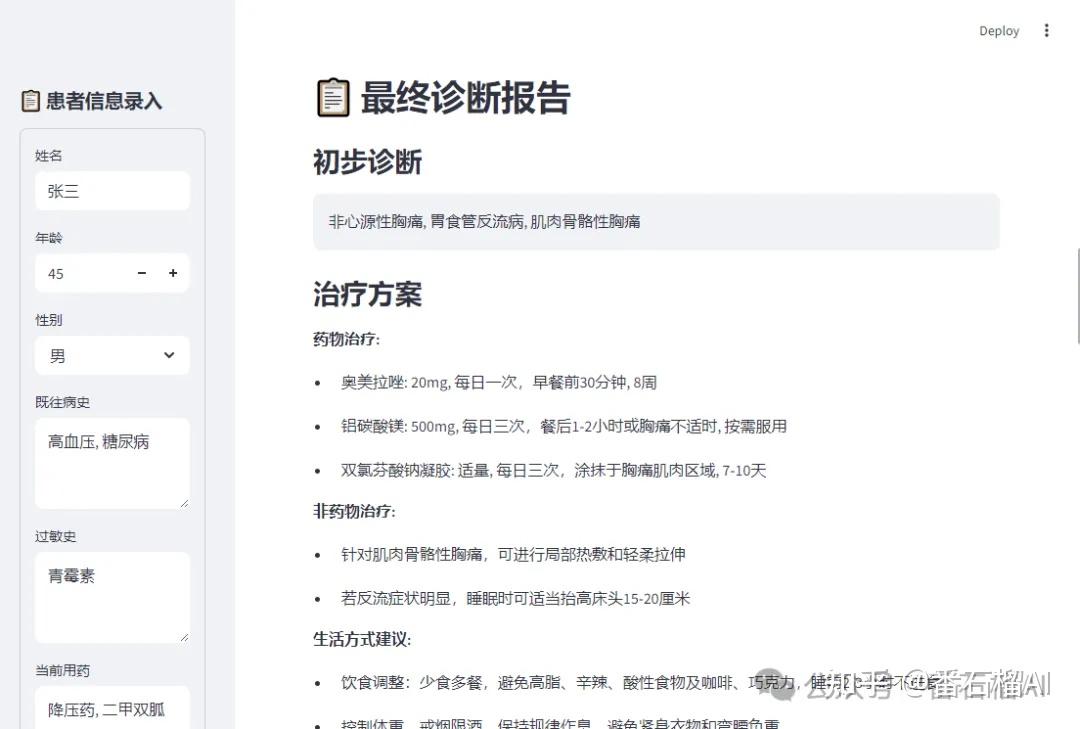Click the 姓名 field containing 张三
The width and height of the screenshot is (1080, 729).
[112, 191]
